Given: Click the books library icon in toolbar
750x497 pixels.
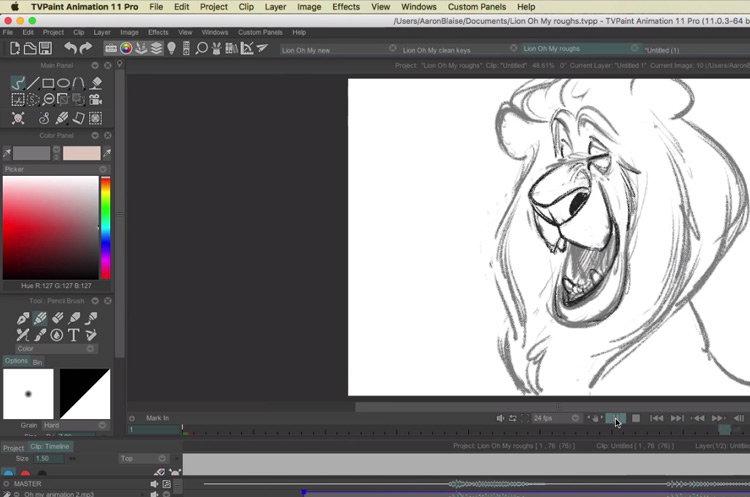Looking at the screenshot, I should pyautogui.click(x=232, y=48).
